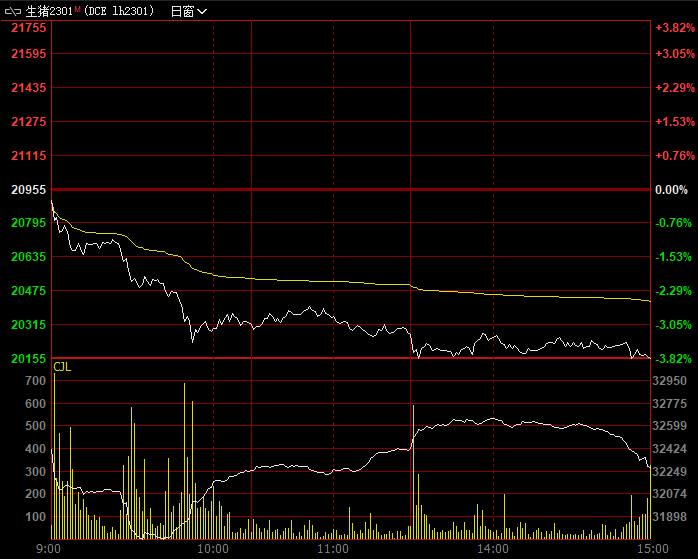This screenshot has height=559, width=698.
Task: Click volume scale label 400
Action: [36, 449]
